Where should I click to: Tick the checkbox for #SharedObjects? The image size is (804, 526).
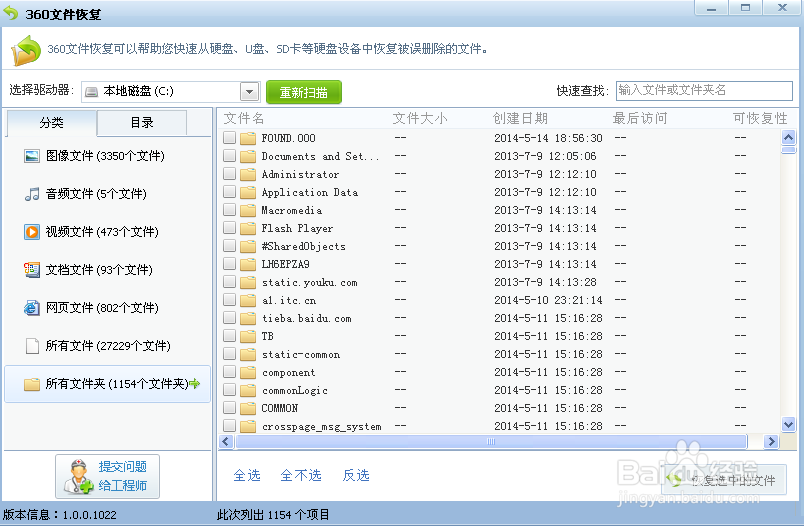(x=229, y=246)
